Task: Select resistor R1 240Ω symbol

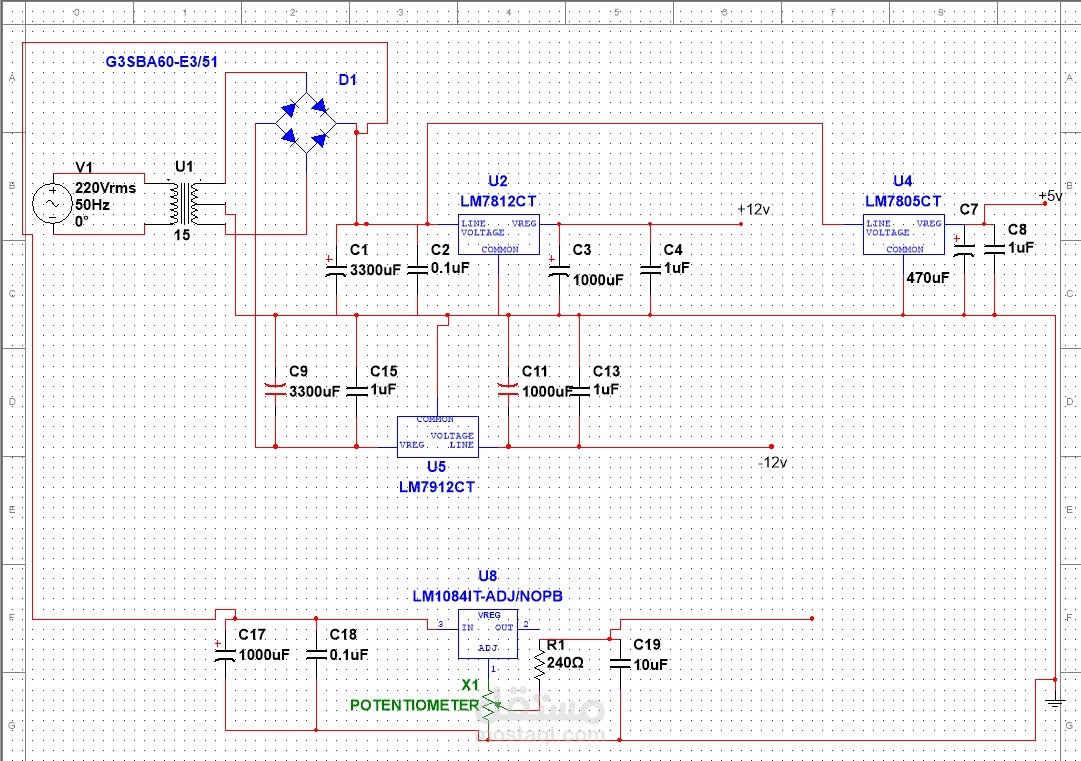Action: coord(539,664)
